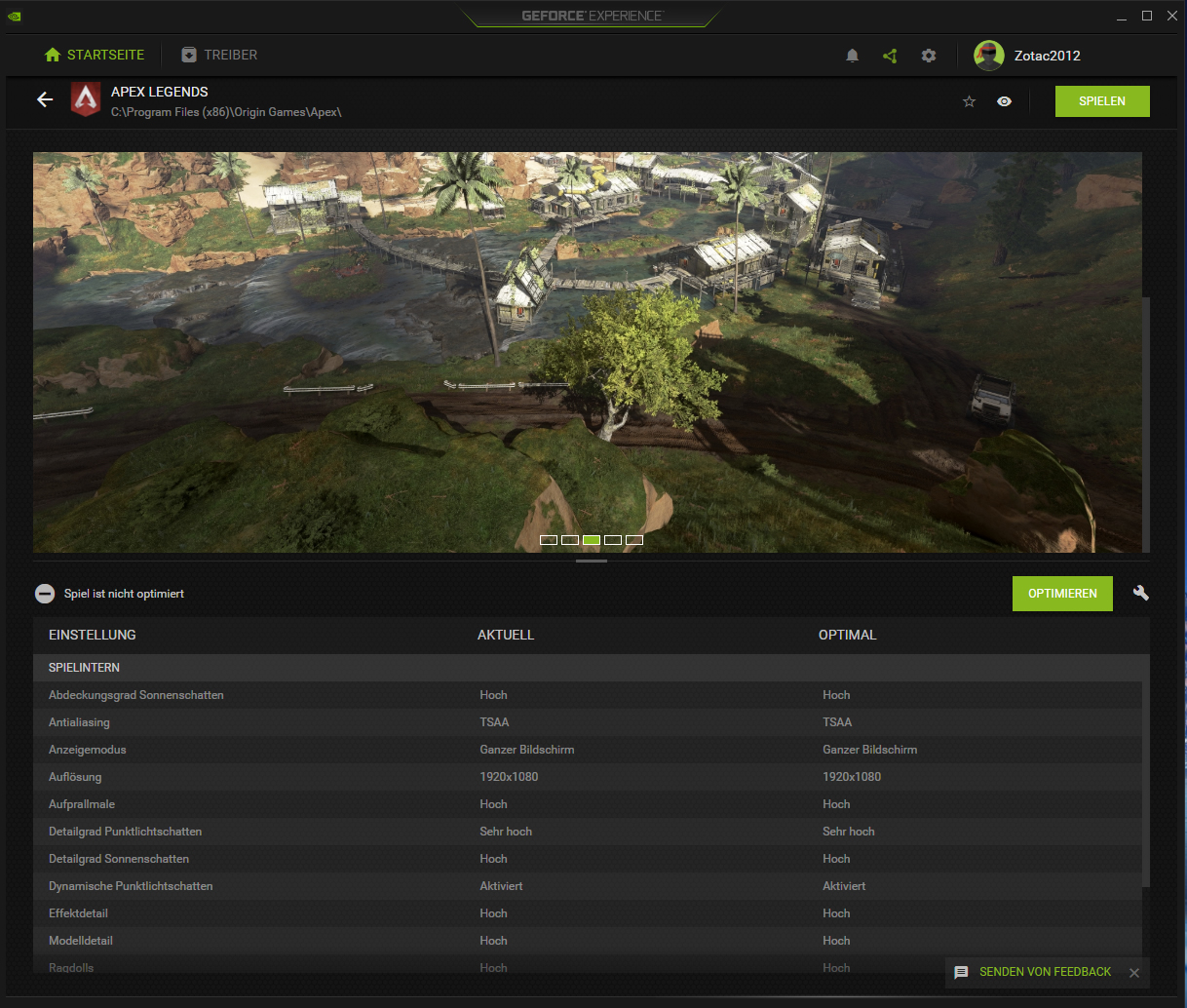The height and width of the screenshot is (1008, 1187).
Task: Select the Dynamische Punktlichtschatten row
Action: point(588,886)
